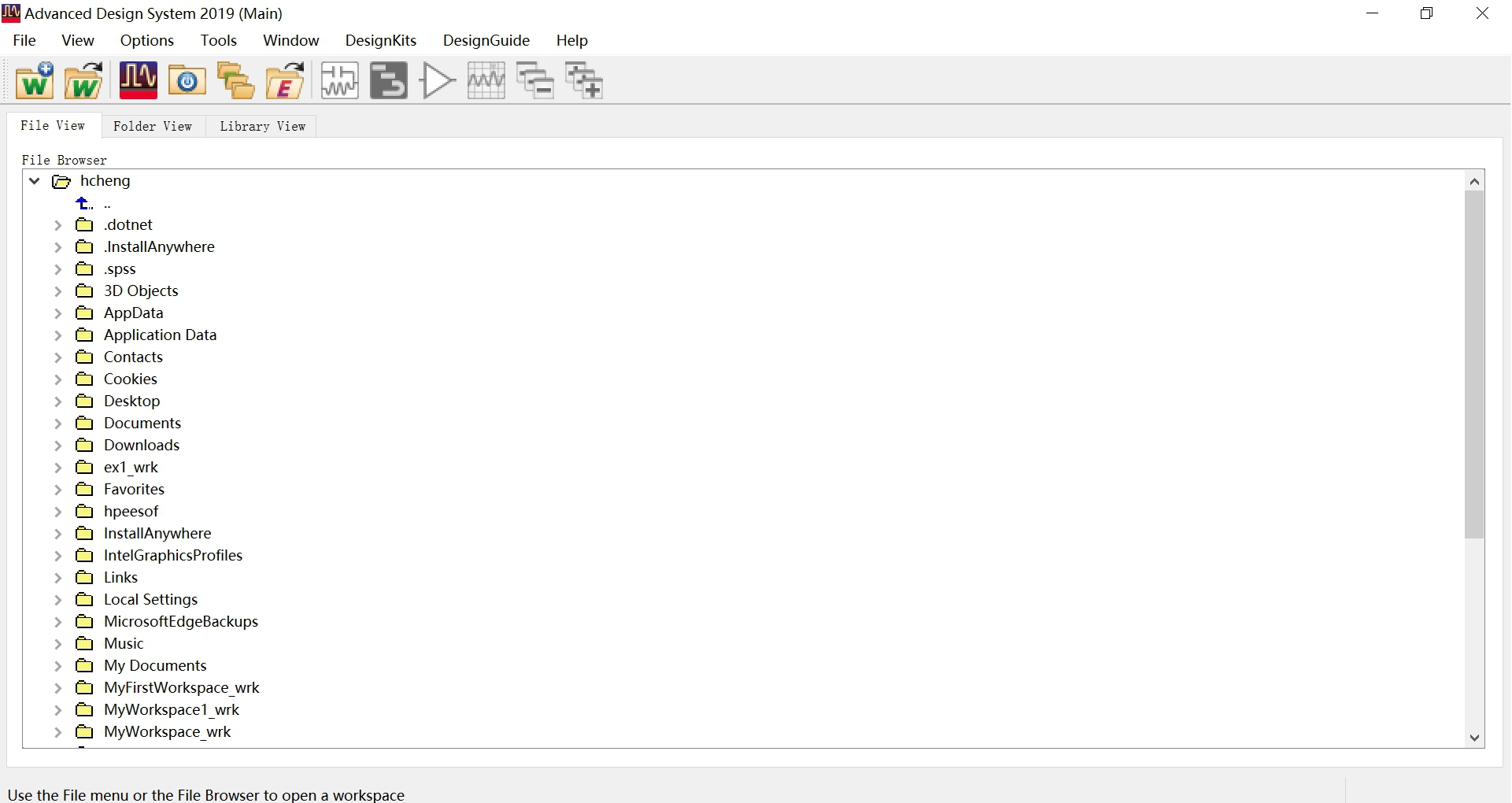Viewport: 1512px width, 803px height.
Task: Click the file browser scroll down arrow
Action: pyautogui.click(x=1474, y=738)
